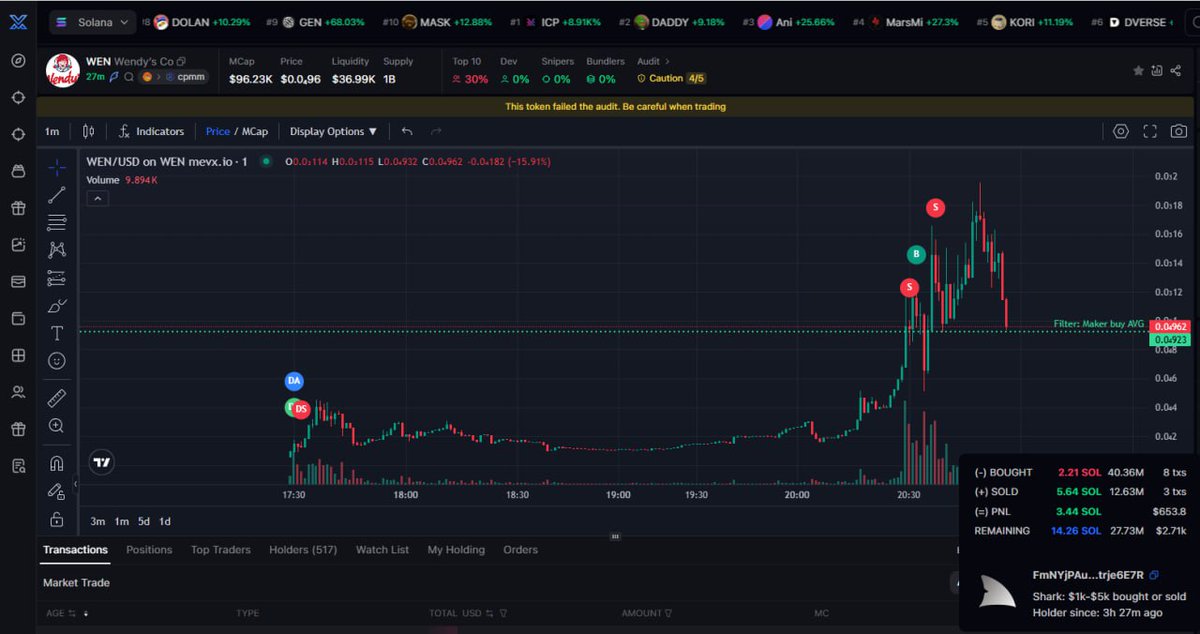The height and width of the screenshot is (634, 1200).
Task: Select the zoom in chart tool
Action: [57, 426]
